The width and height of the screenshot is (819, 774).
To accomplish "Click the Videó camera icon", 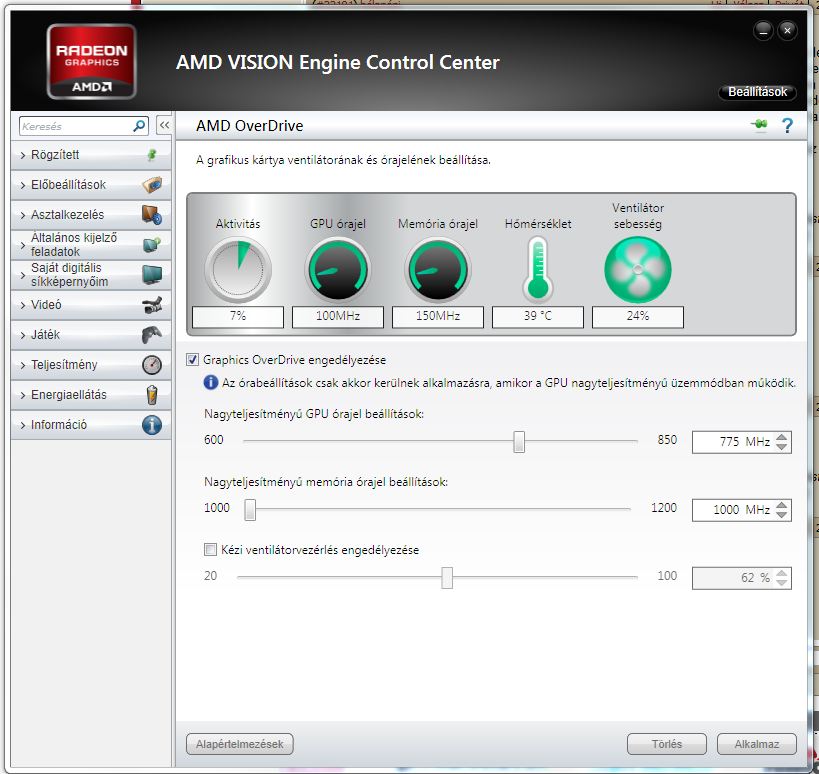I will click(x=152, y=304).
